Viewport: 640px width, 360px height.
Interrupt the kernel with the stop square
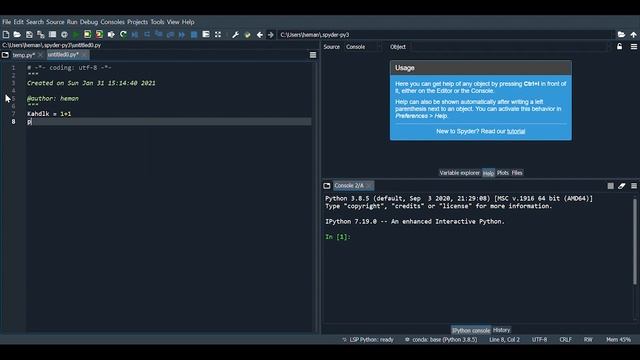pos(610,186)
